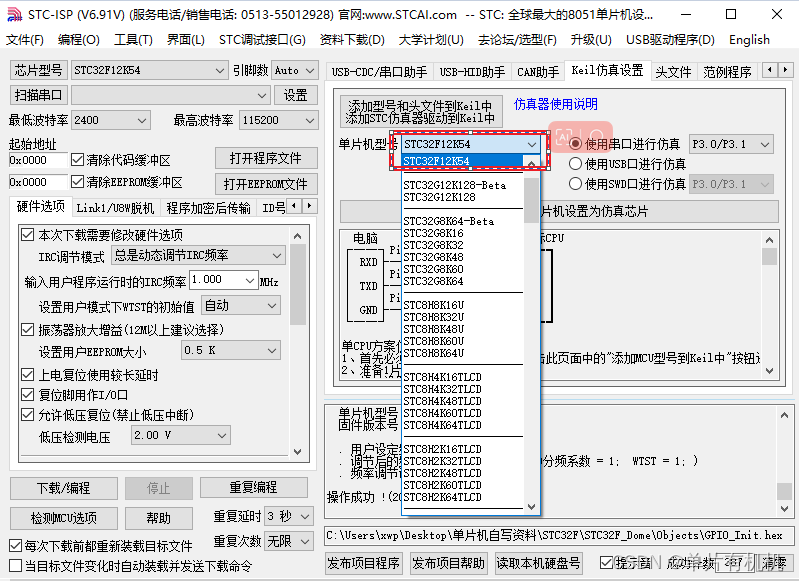Click 打开EEPROM文件 button
Image resolution: width=799 pixels, height=581 pixels.
click(266, 183)
